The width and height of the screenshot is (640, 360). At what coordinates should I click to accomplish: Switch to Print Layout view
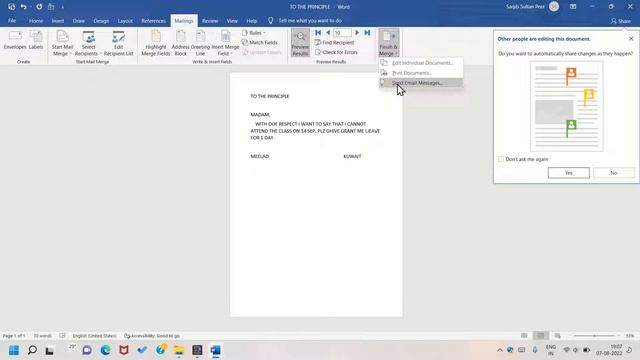coord(540,336)
